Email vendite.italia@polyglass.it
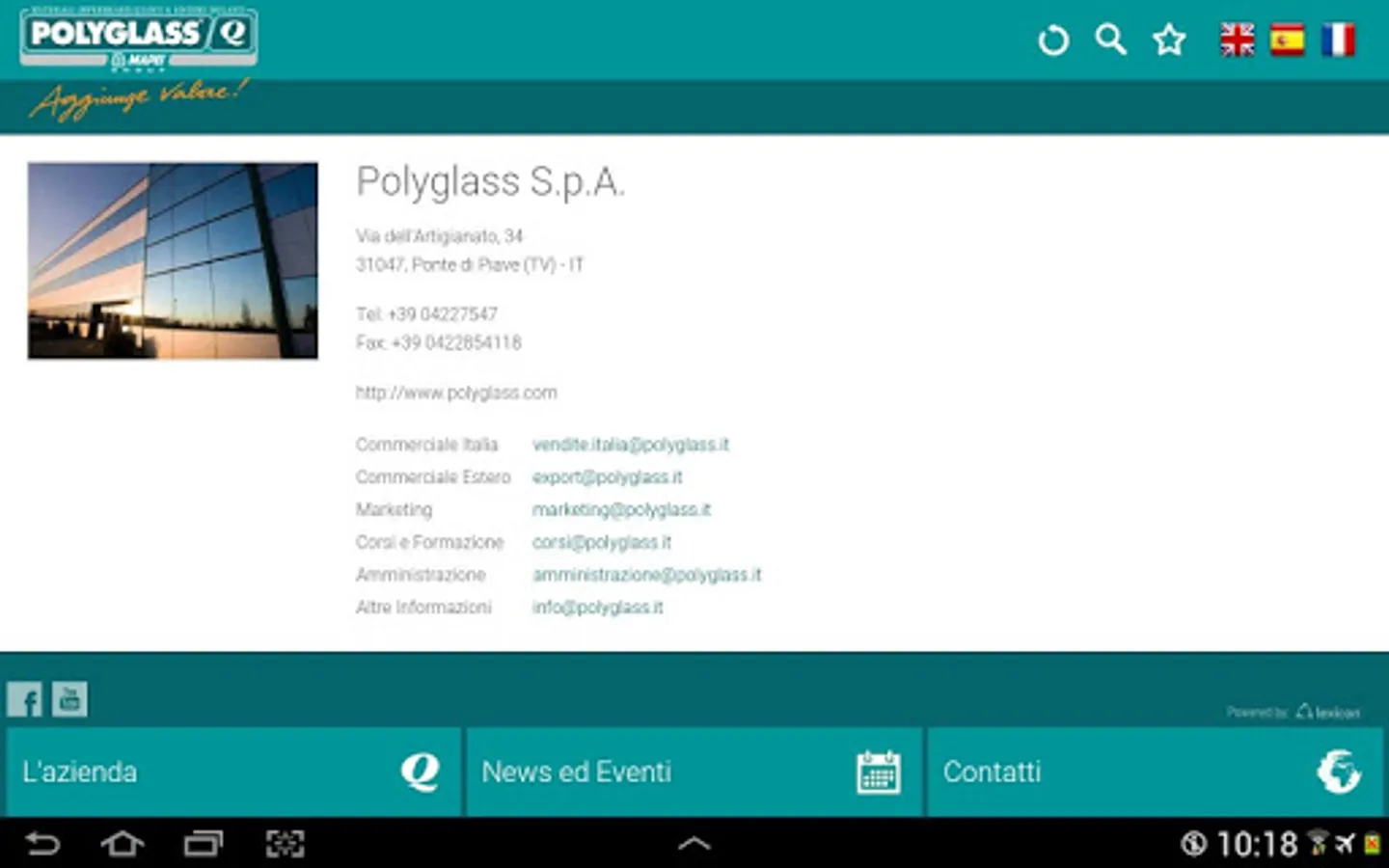 tap(631, 445)
